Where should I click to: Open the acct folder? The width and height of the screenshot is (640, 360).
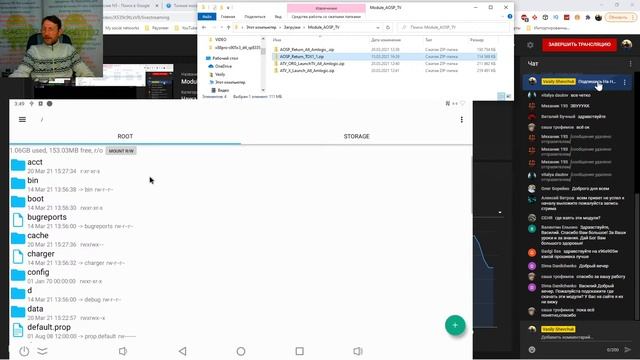tap(241, 166)
